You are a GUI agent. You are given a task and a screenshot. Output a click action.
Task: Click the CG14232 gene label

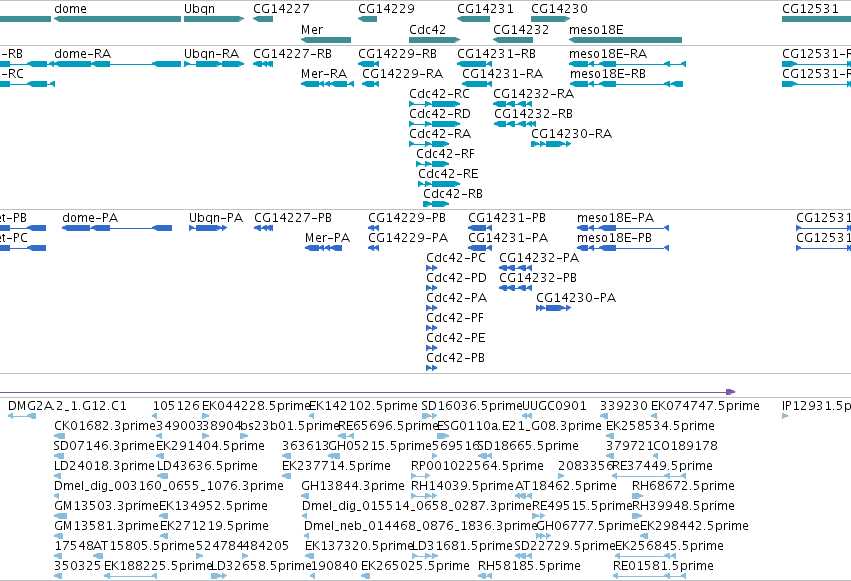pos(521,29)
